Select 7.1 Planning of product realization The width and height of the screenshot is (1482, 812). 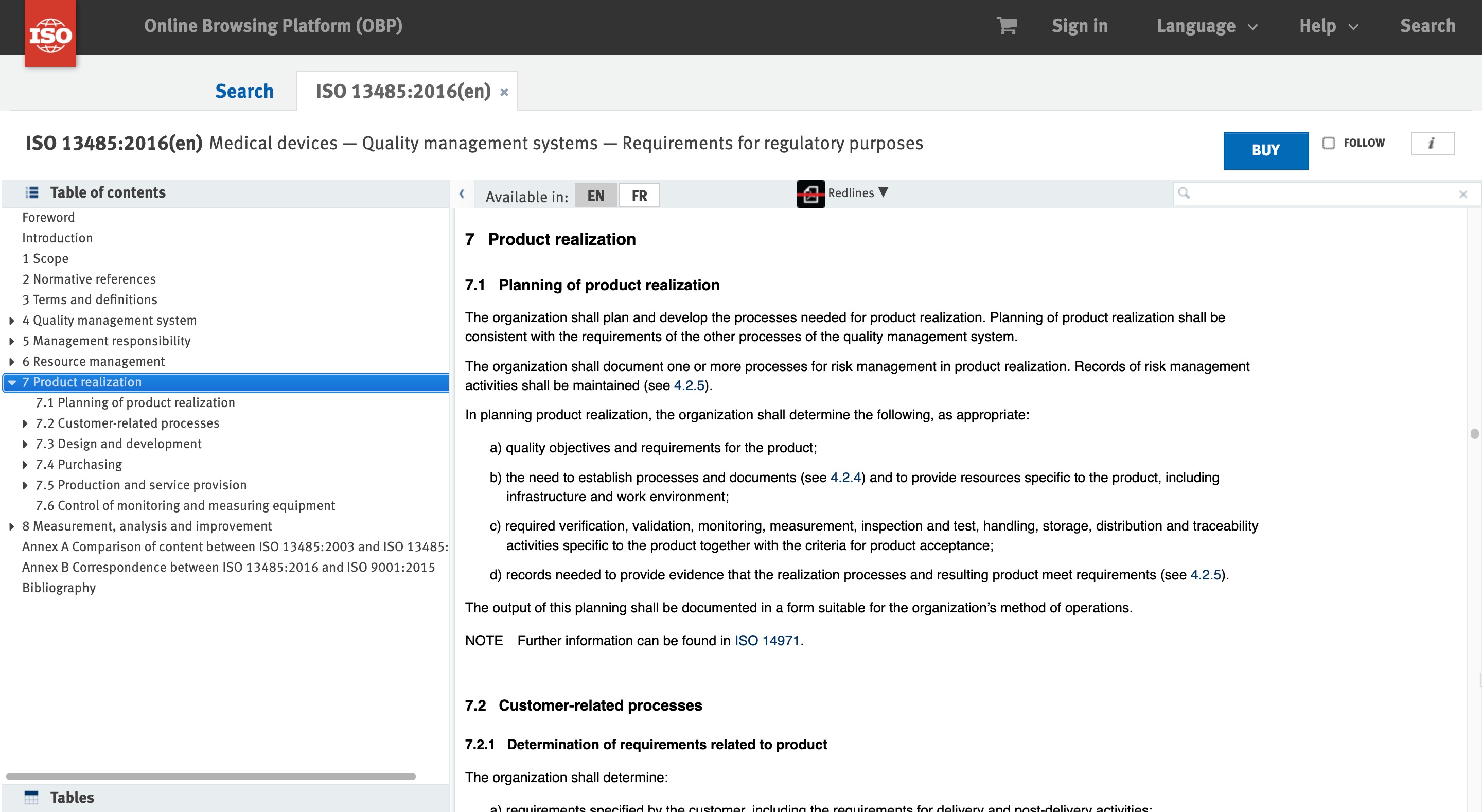pos(135,403)
